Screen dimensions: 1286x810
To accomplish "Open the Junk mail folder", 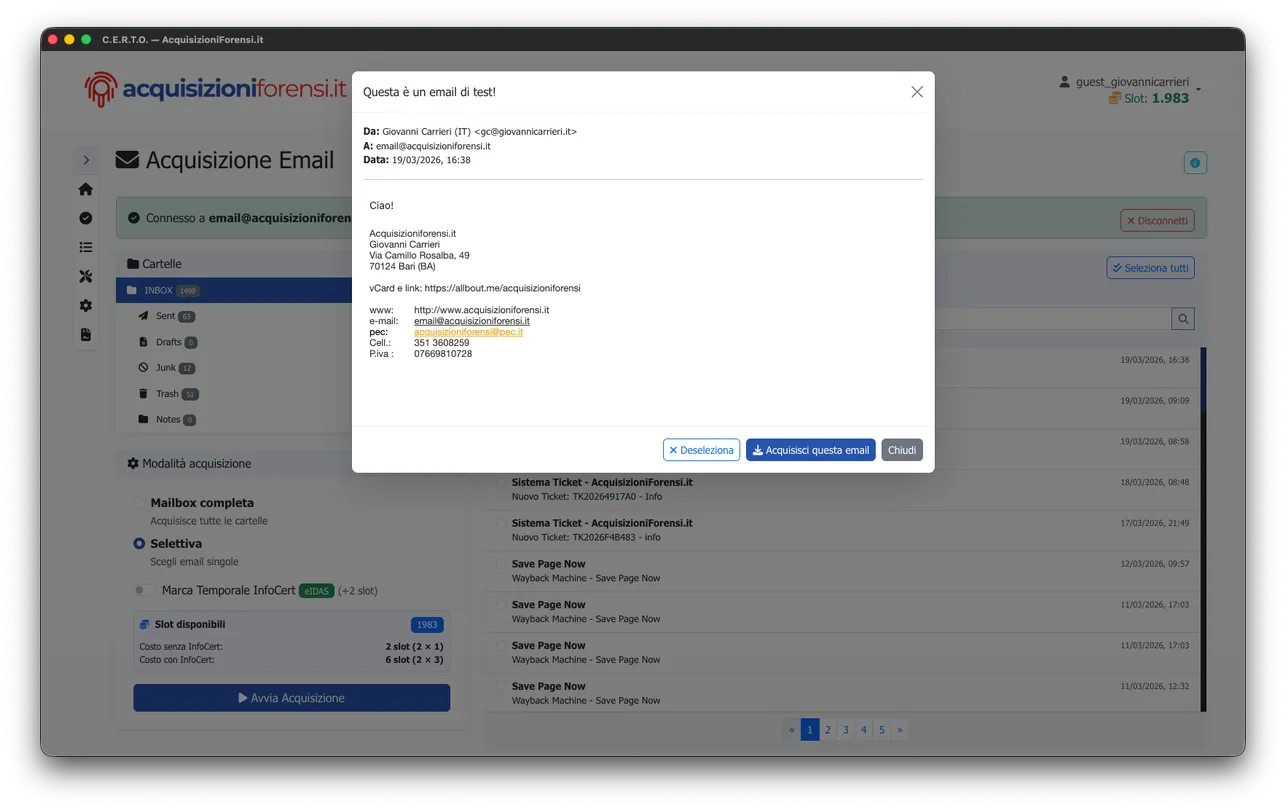I will pyautogui.click(x=164, y=367).
